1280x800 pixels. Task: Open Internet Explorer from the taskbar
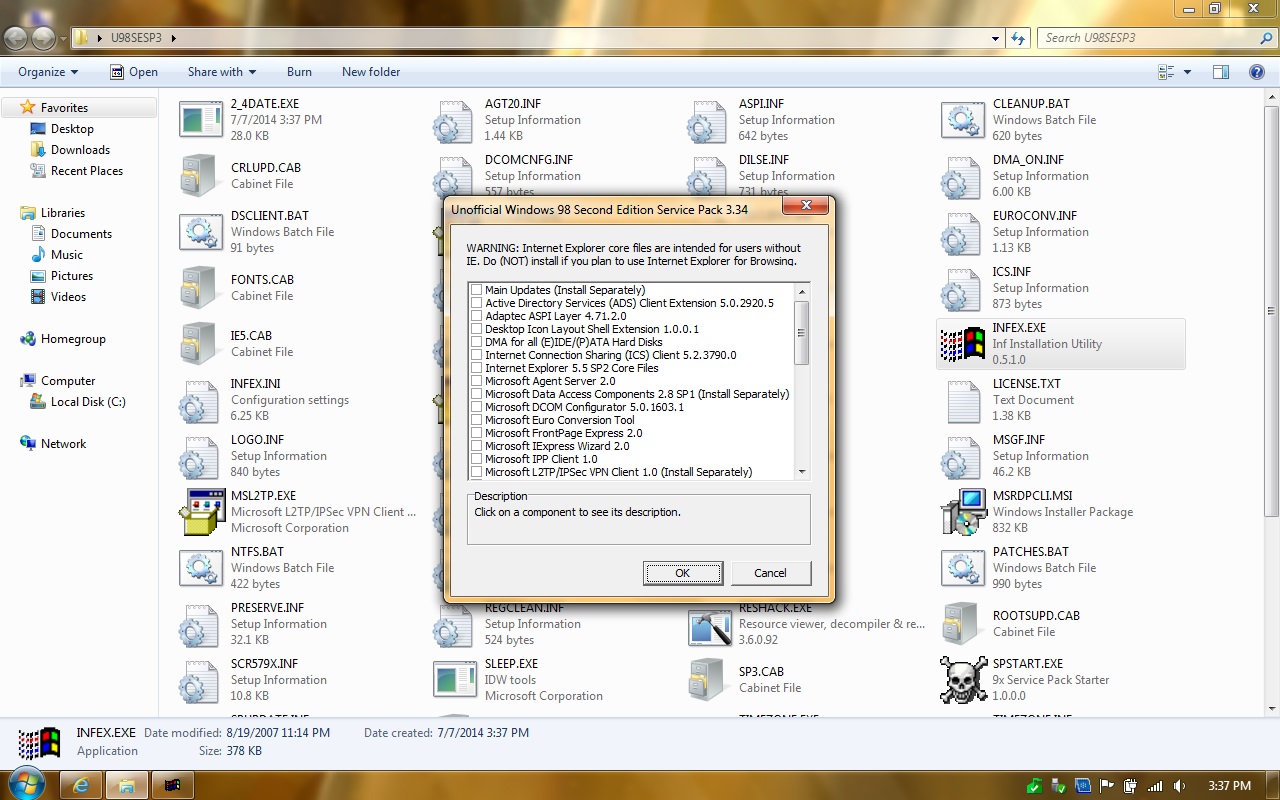82,785
